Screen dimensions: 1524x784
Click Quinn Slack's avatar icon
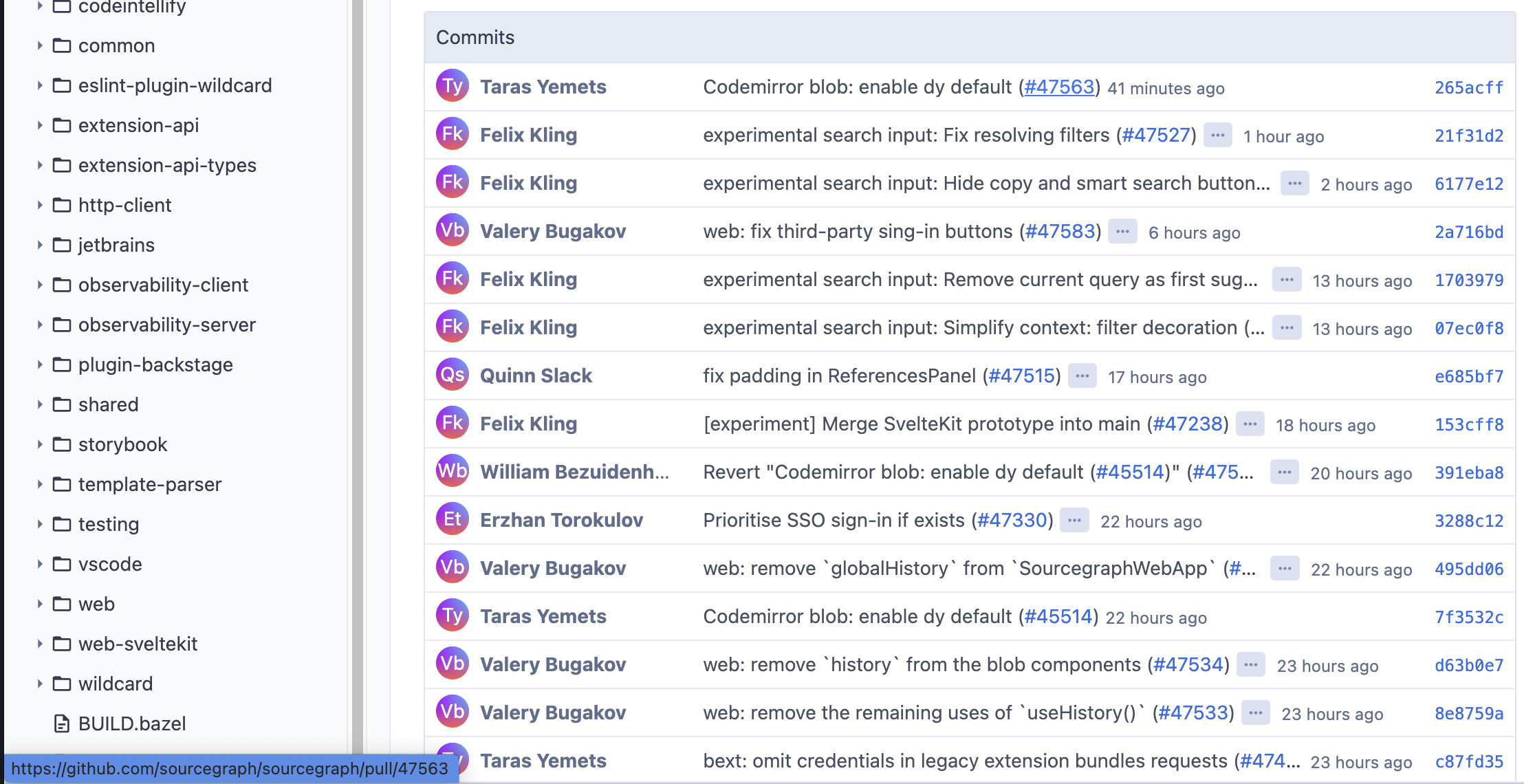click(452, 375)
